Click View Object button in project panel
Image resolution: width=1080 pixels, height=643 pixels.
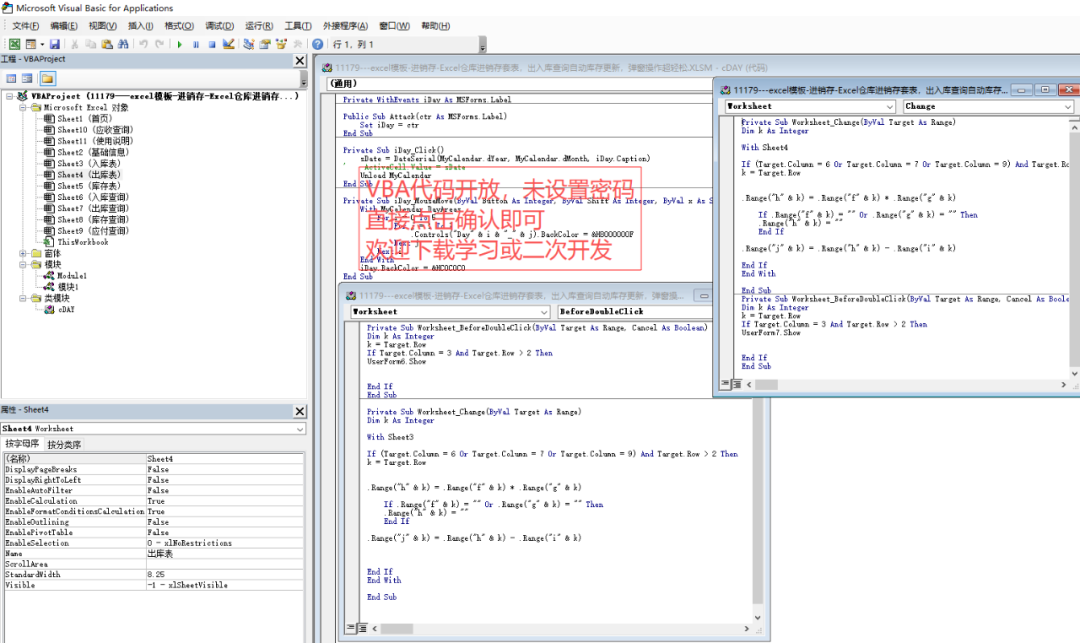click(29, 78)
